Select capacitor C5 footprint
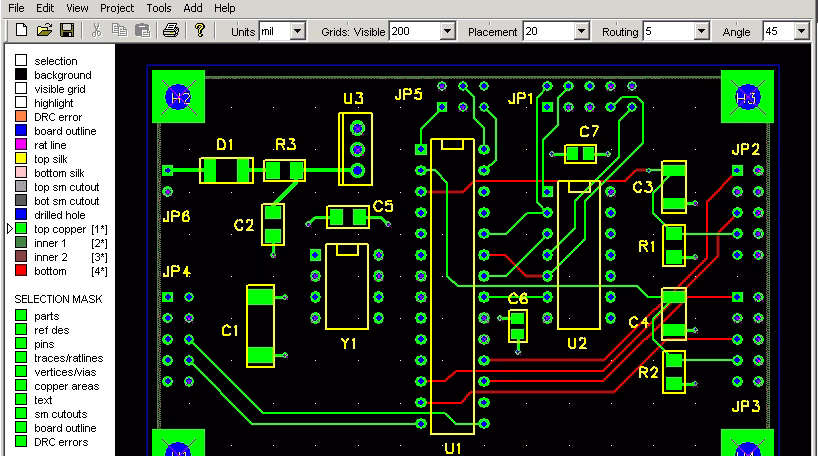Viewport: 818px width, 456px height. click(x=348, y=217)
